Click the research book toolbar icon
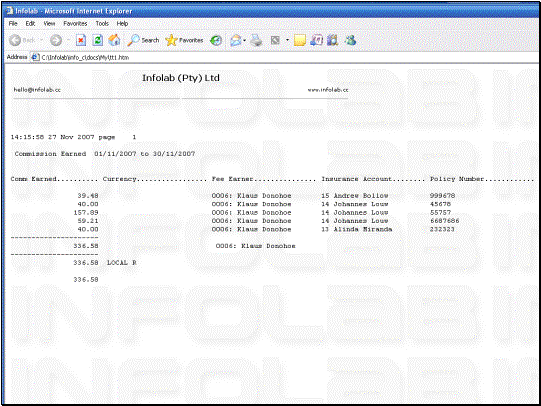 332,40
